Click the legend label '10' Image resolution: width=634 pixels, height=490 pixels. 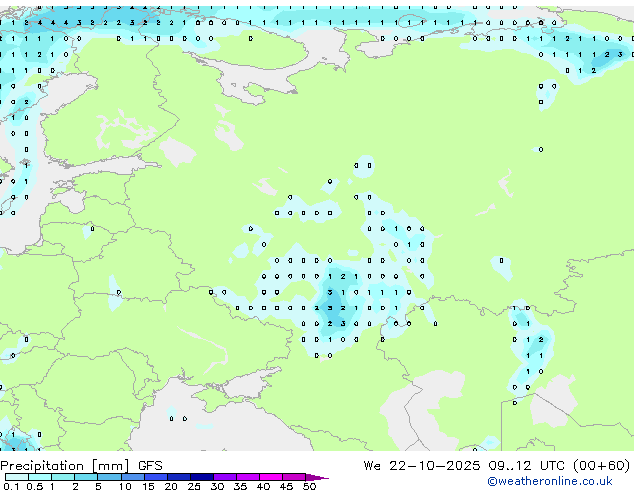tap(125, 486)
